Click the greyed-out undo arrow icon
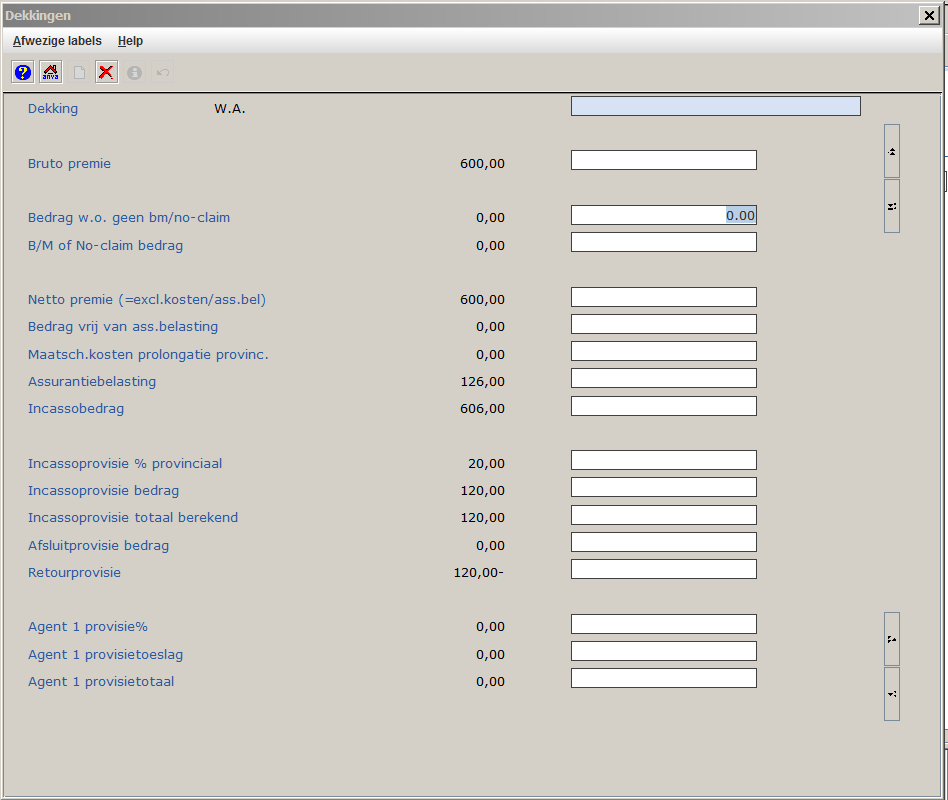 (163, 72)
